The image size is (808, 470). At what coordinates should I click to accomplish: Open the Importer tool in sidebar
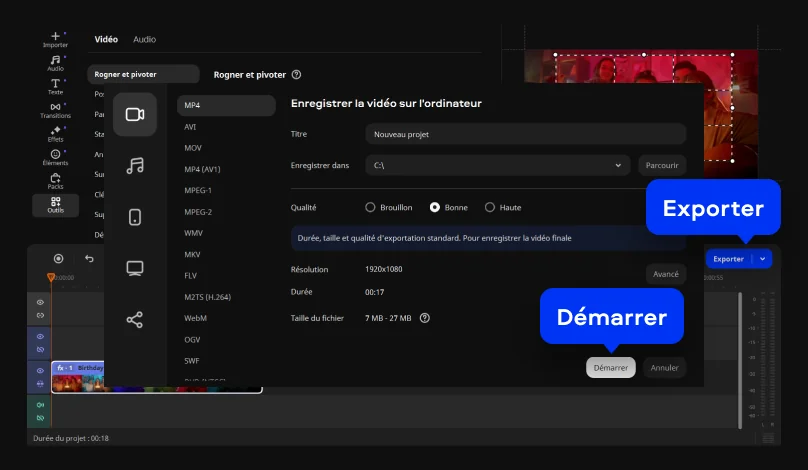55,40
